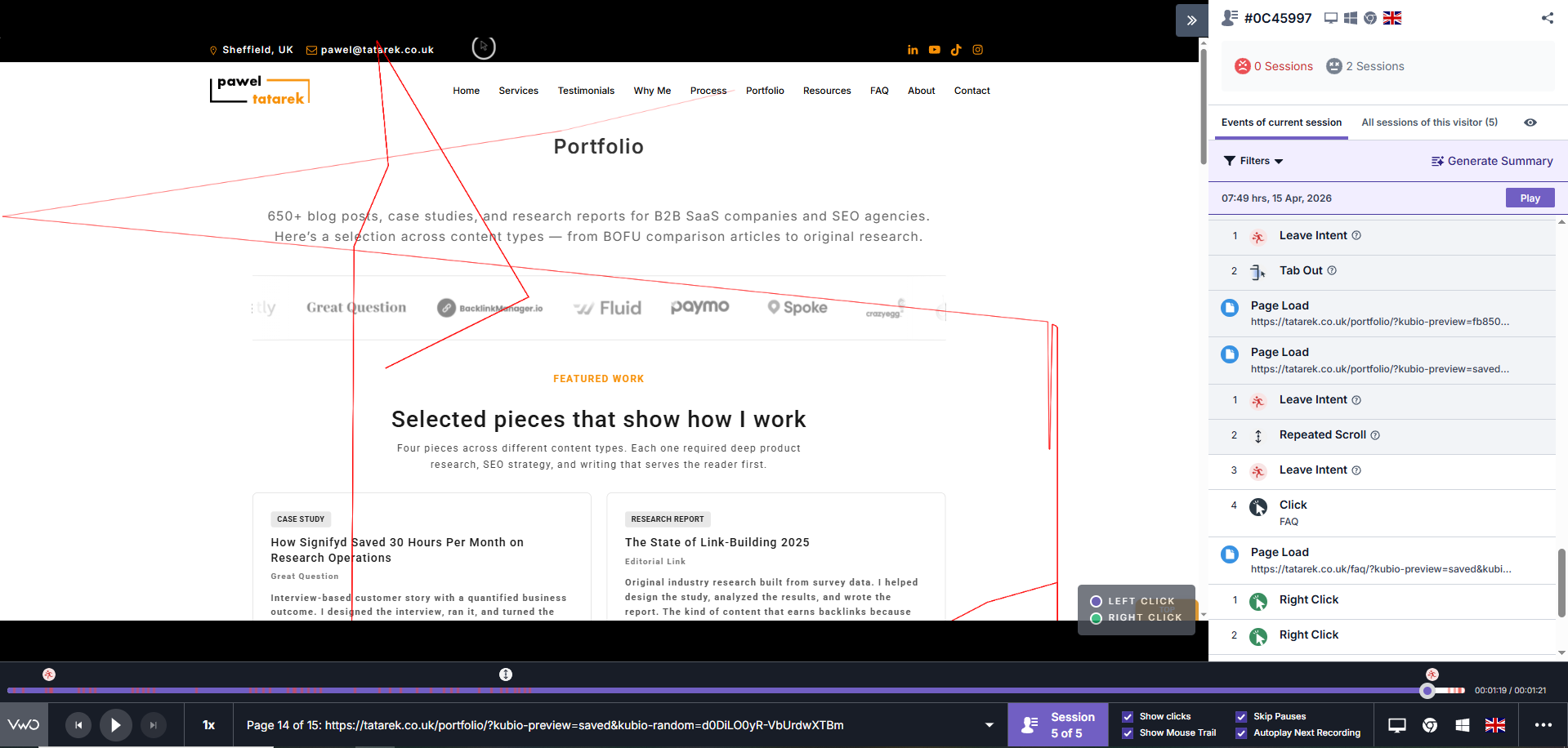
Task: Collapse the sidebar with the double-chevron button
Action: pos(1191,20)
